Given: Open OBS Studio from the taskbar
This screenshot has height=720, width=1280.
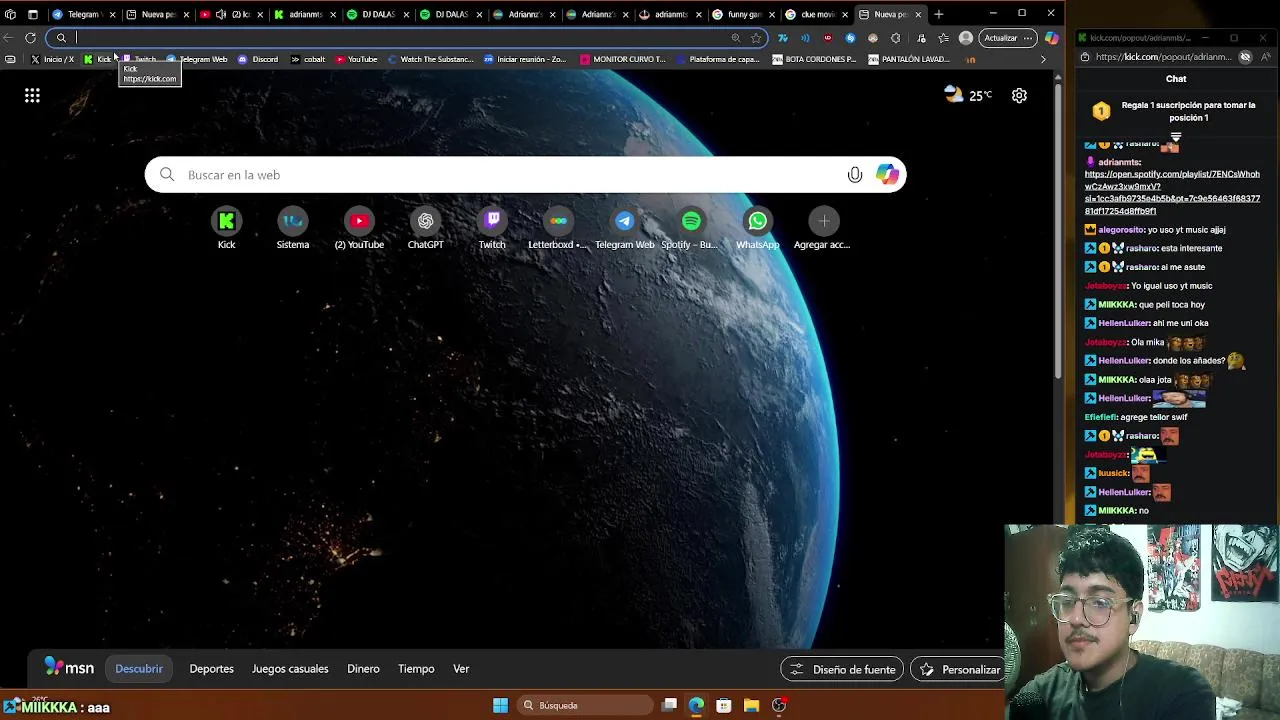Looking at the screenshot, I should point(779,705).
